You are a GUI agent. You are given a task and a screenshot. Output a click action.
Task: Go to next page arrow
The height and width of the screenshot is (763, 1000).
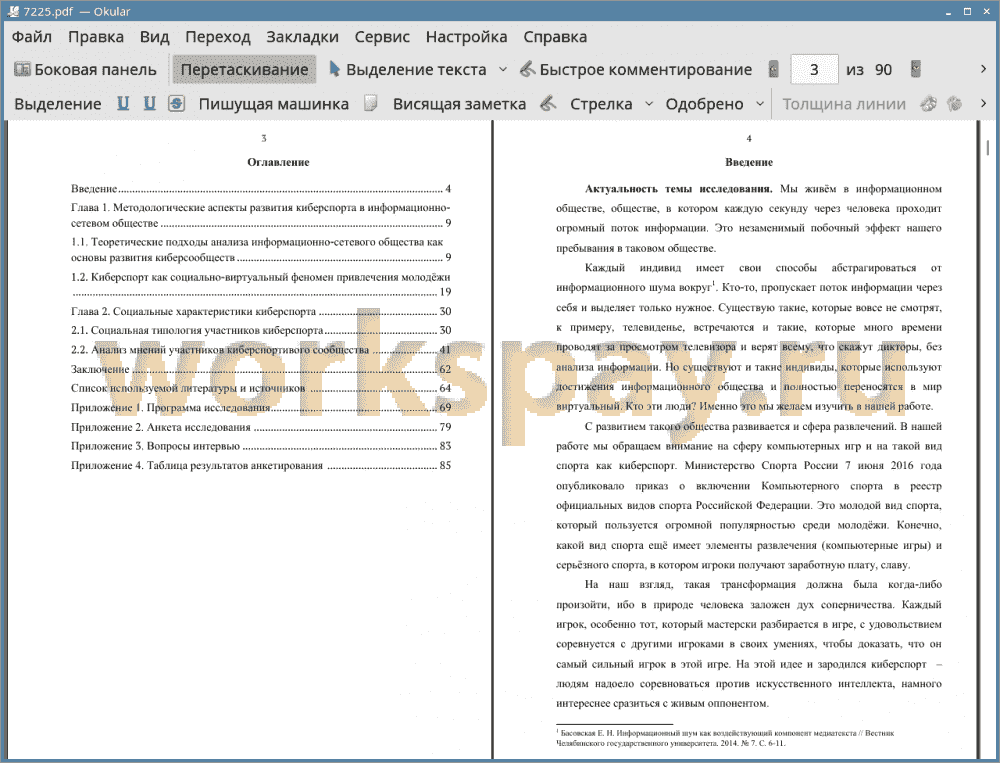coord(916,69)
